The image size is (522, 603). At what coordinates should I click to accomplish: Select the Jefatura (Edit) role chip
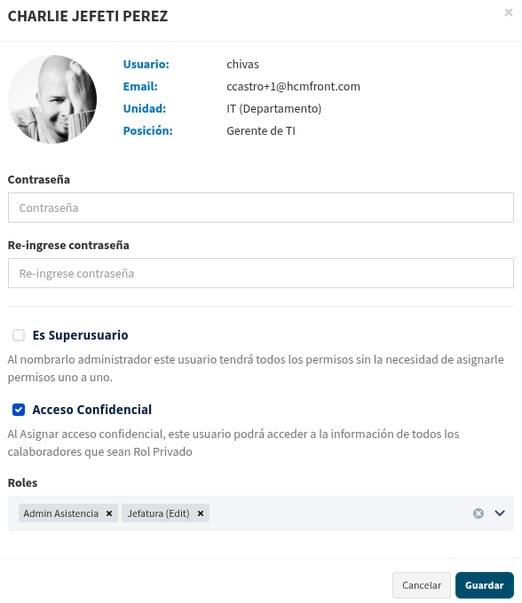tap(158, 513)
